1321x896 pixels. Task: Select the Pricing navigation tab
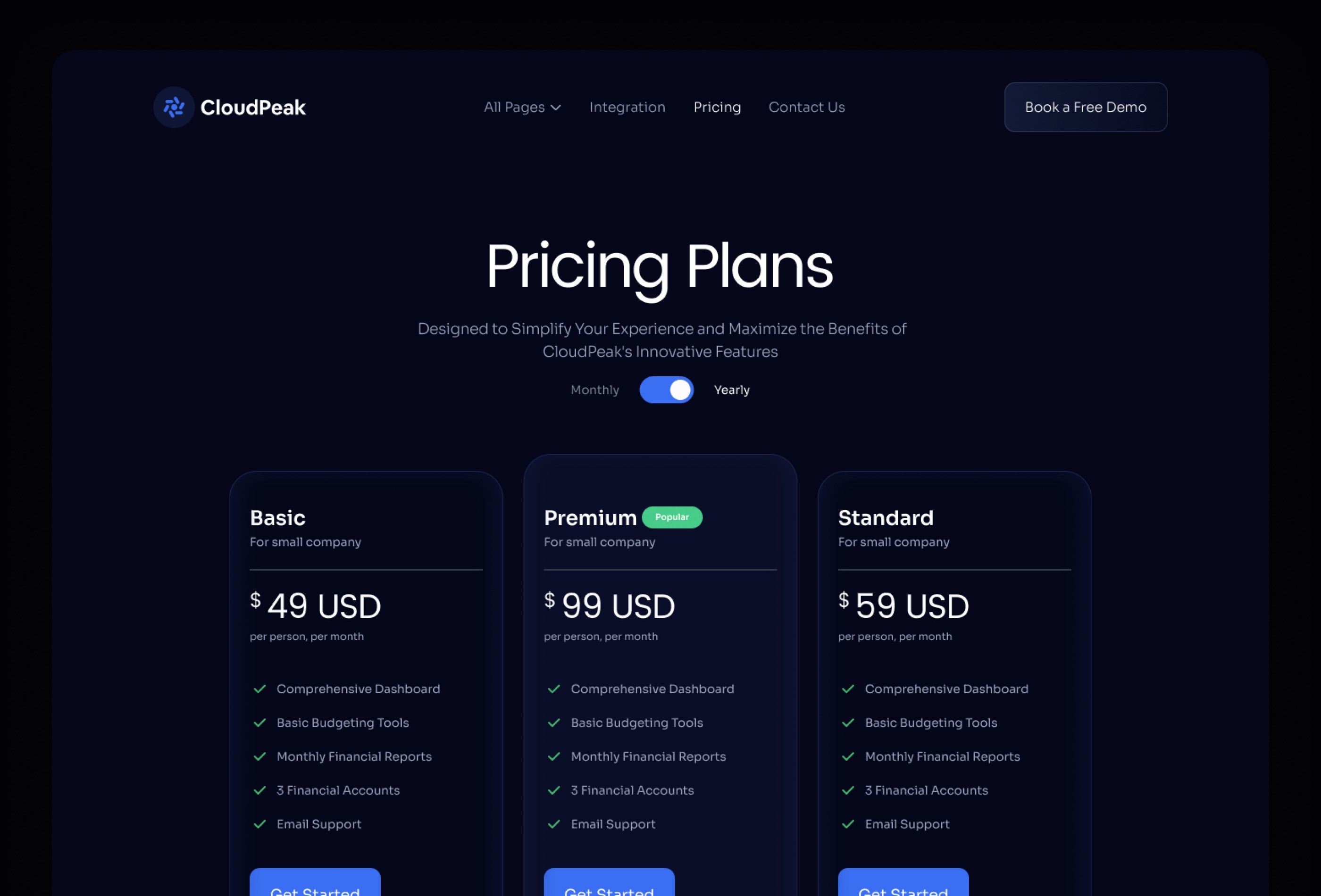pyautogui.click(x=717, y=106)
